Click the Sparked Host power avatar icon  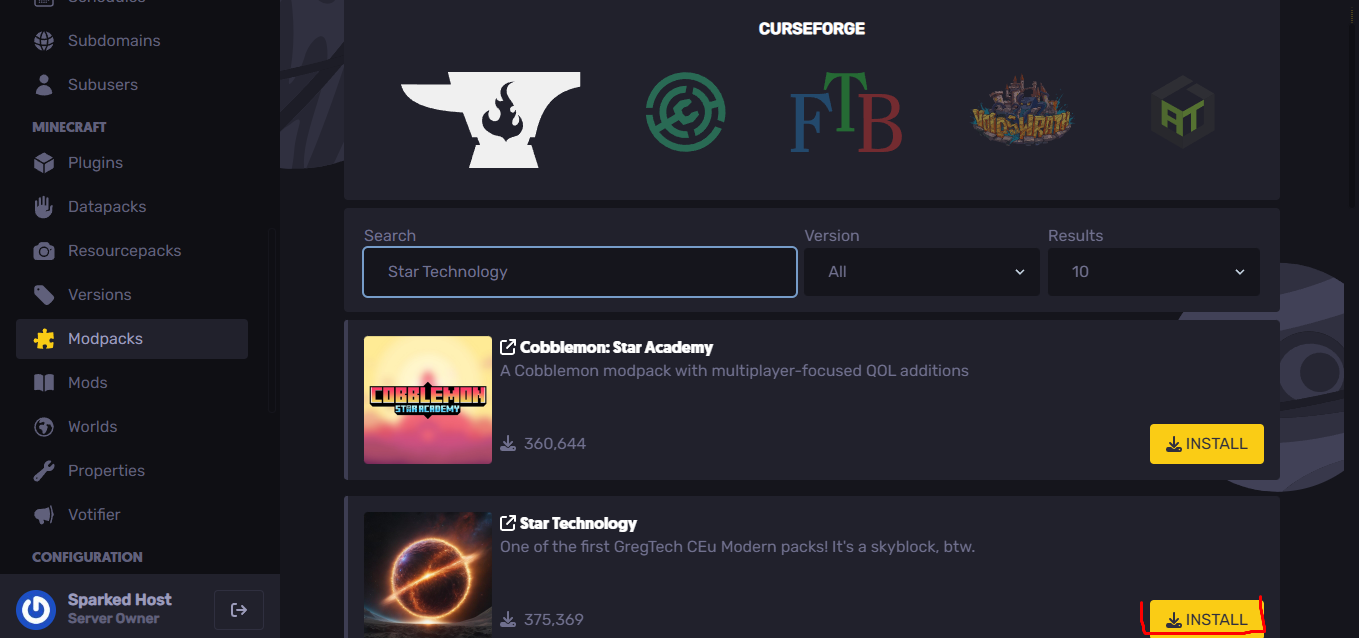pos(37,609)
